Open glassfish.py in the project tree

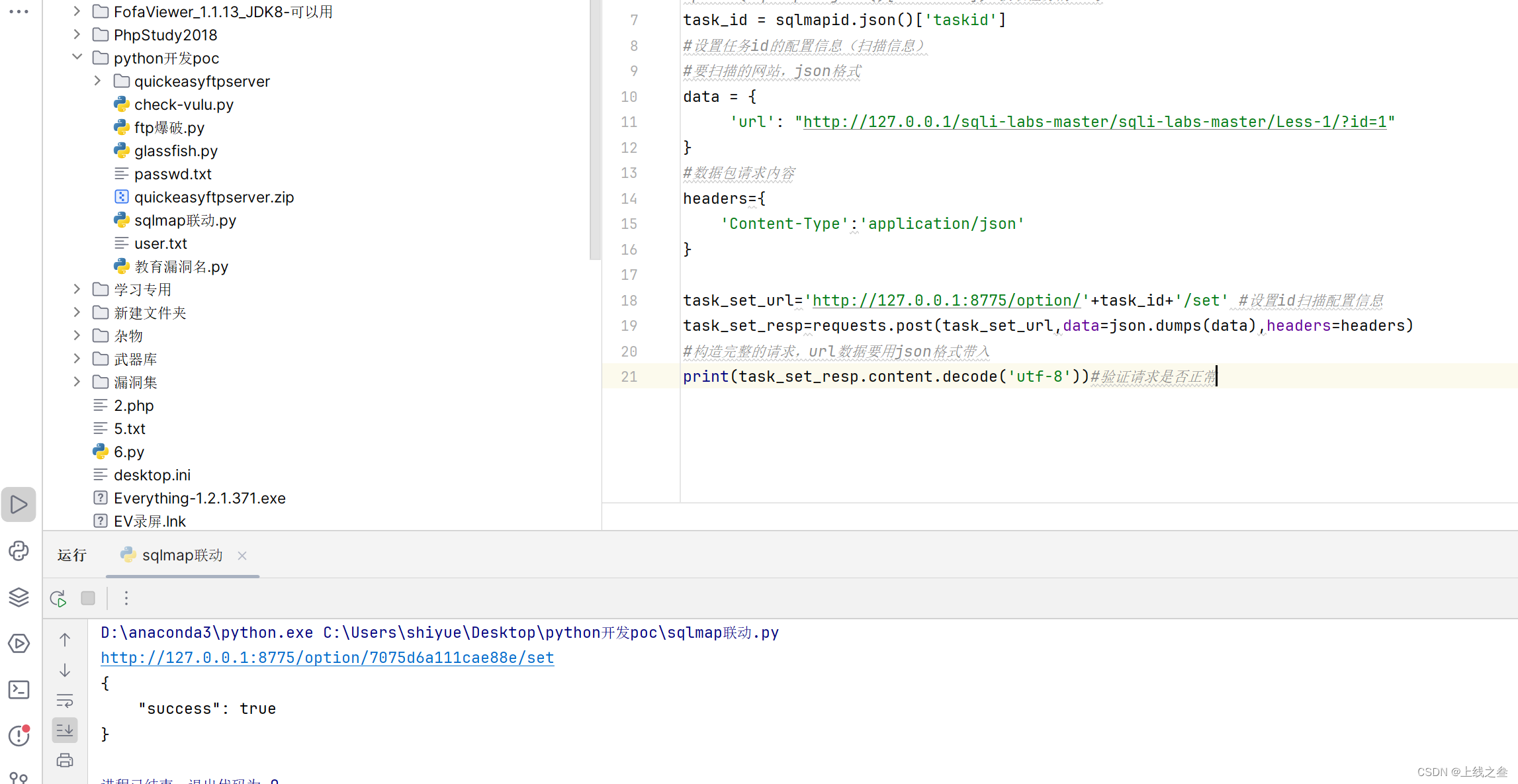tap(175, 151)
